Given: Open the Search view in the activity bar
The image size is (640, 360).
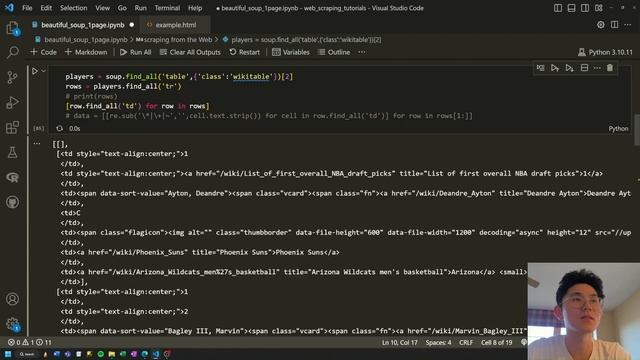Looking at the screenshot, I should pyautogui.click(x=13, y=52).
